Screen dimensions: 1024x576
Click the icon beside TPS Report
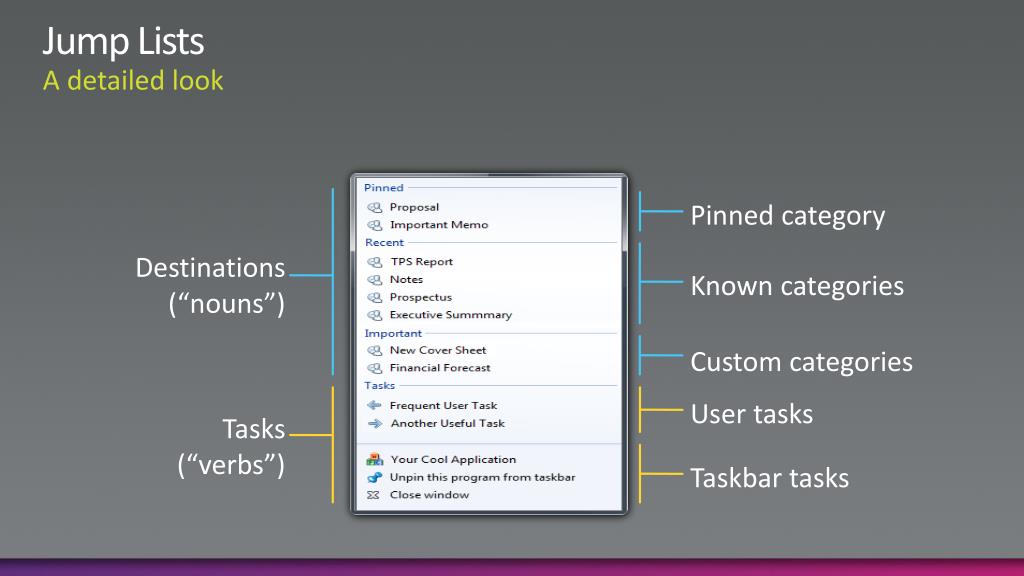click(374, 262)
